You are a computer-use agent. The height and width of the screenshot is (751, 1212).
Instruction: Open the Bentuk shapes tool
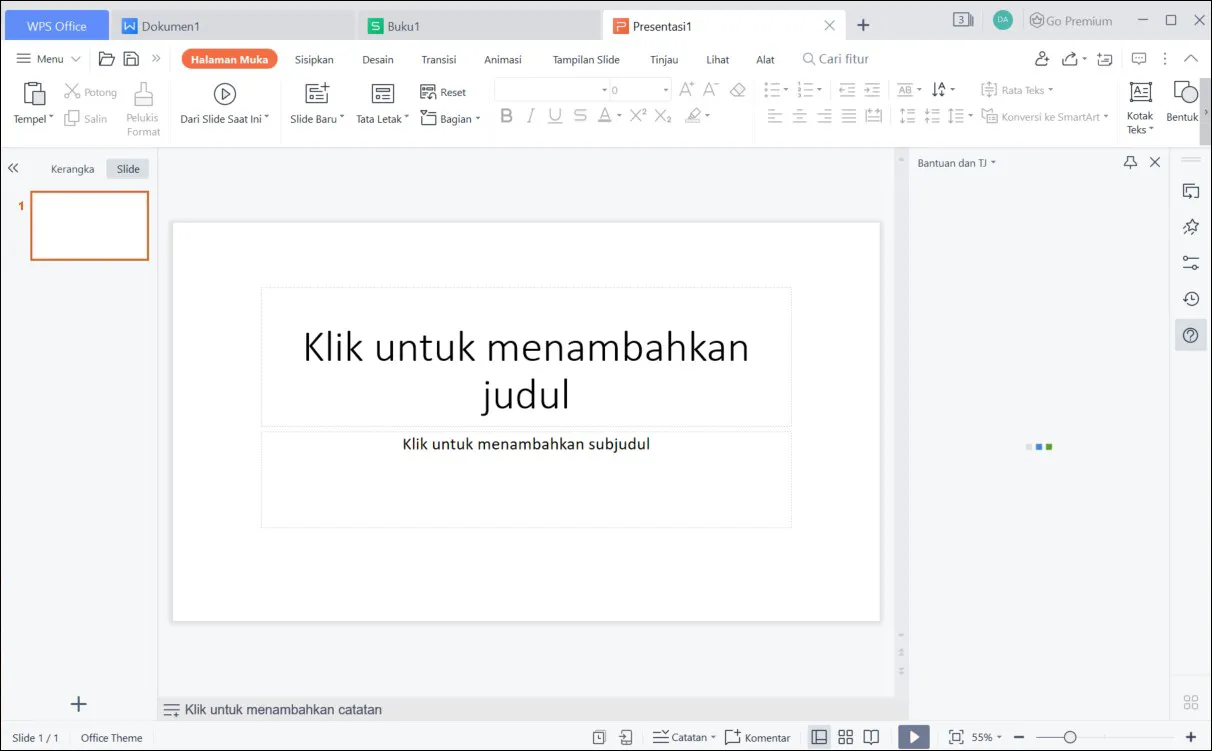pos(1184,100)
